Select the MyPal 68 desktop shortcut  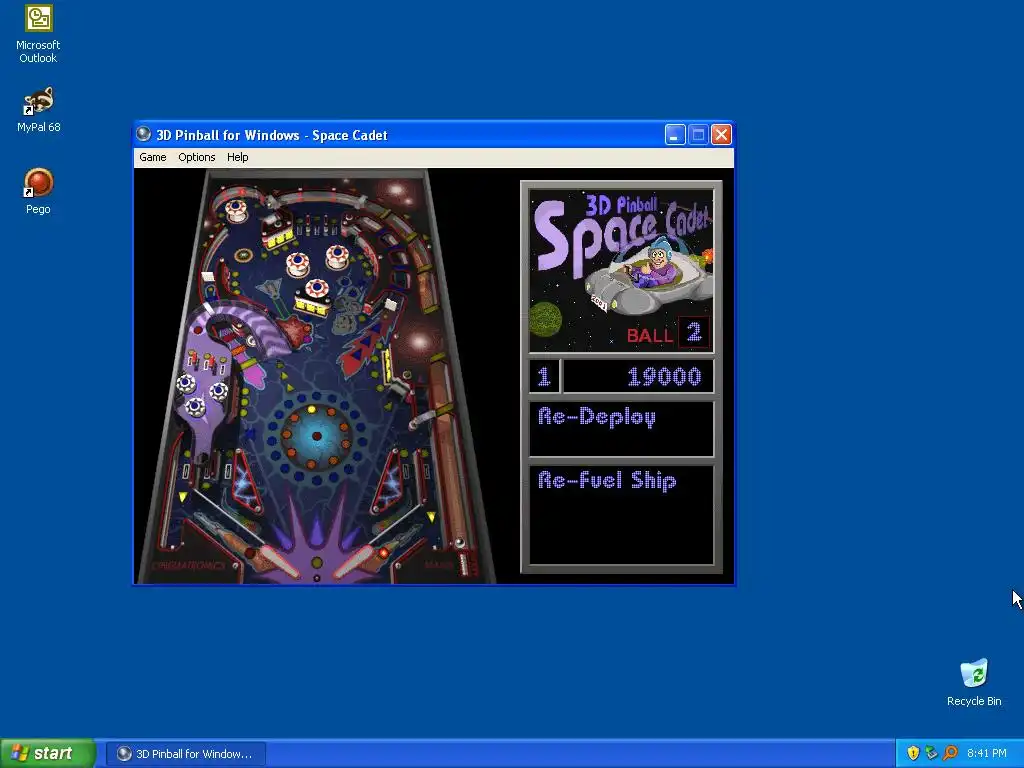(38, 110)
